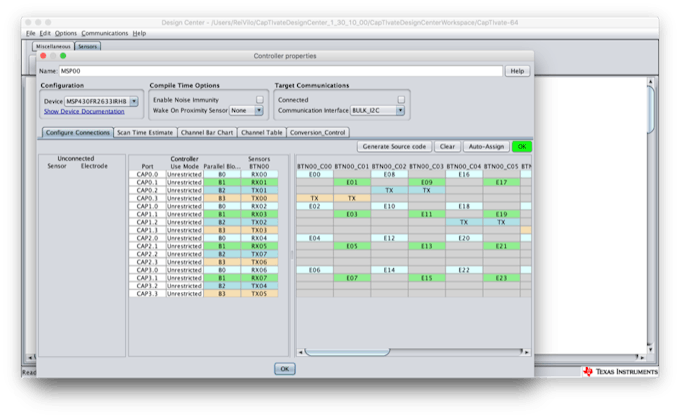Open the Help menu
Image resolution: width=680 pixels, height=418 pixels.
pyautogui.click(x=139, y=33)
